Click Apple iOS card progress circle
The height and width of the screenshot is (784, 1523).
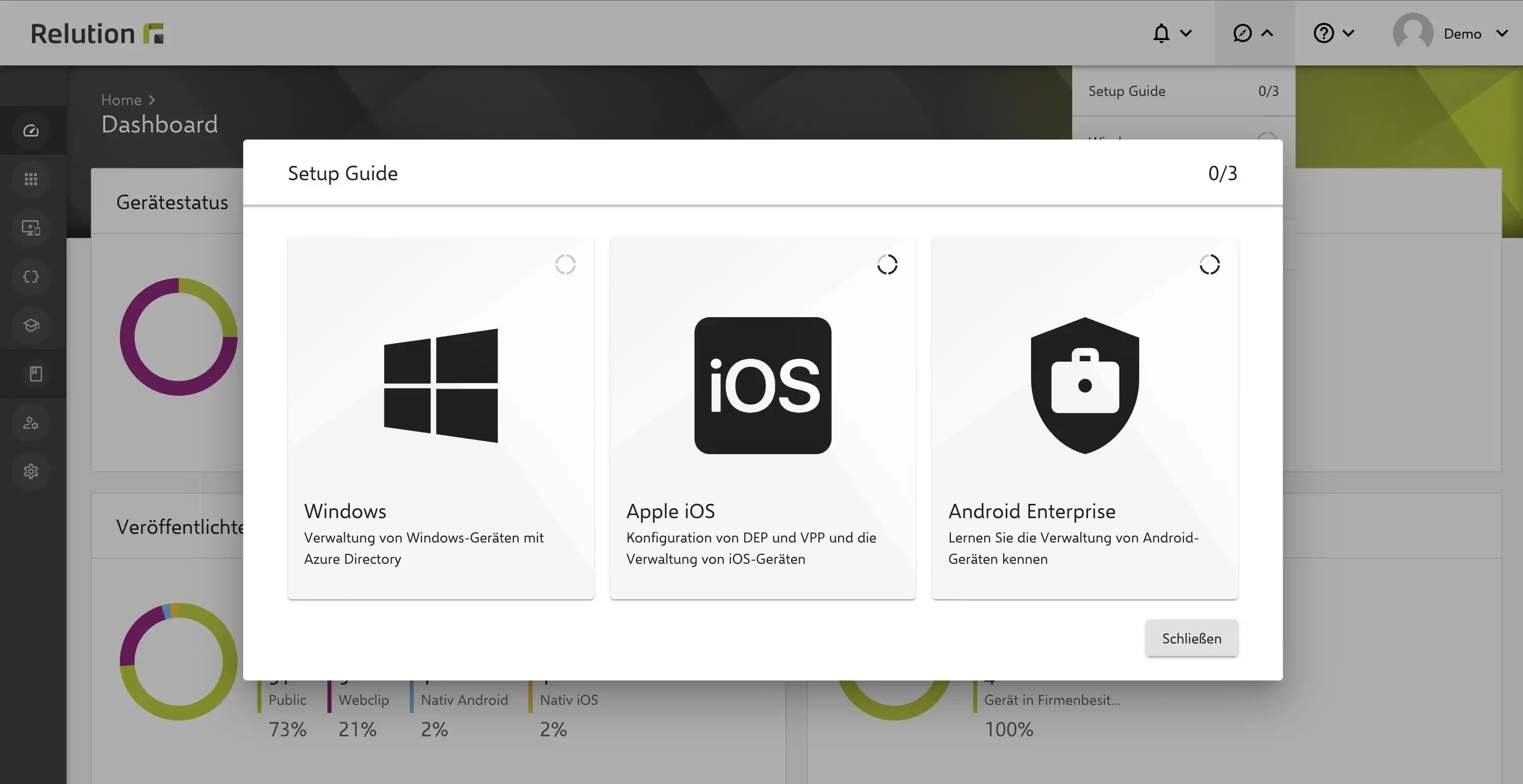[x=887, y=265]
